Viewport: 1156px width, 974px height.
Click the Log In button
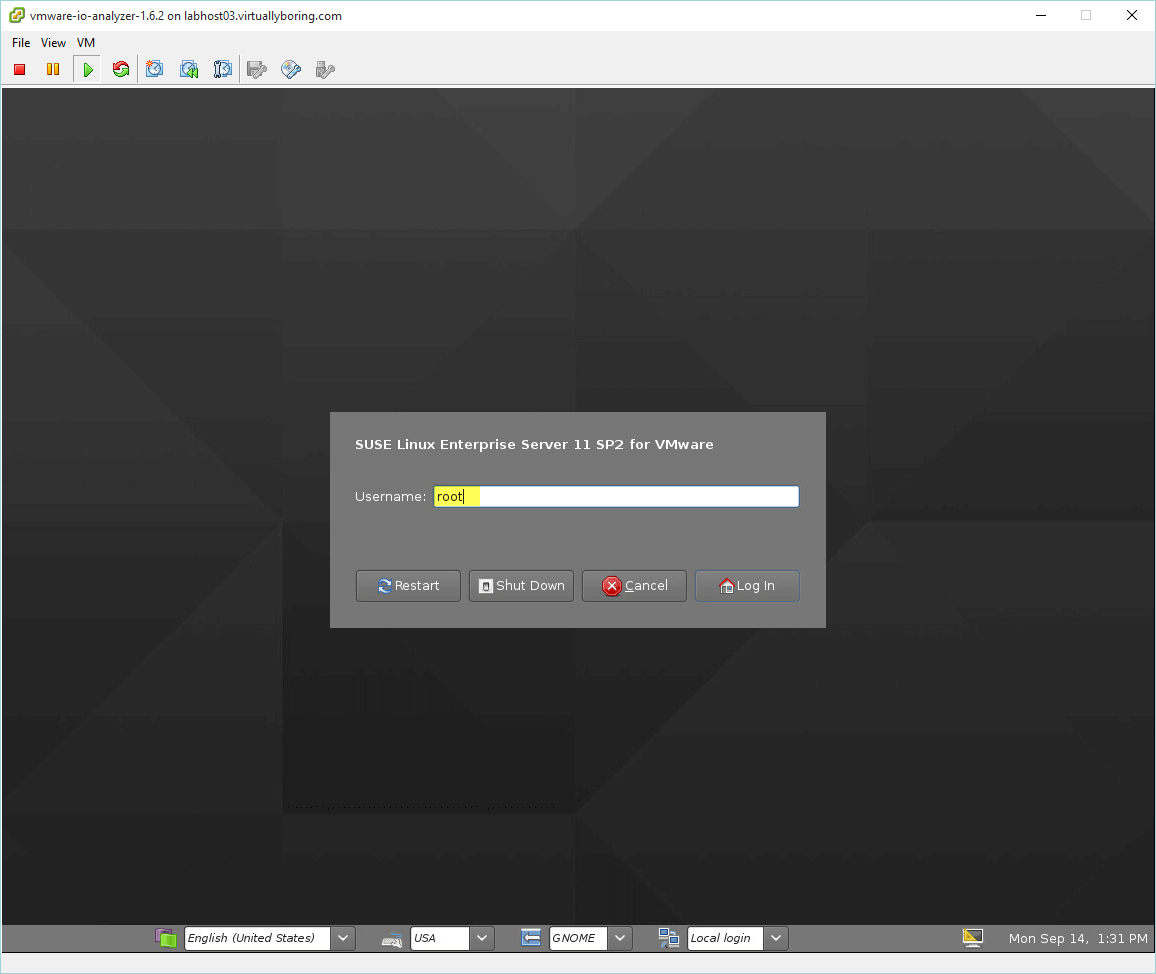(x=747, y=585)
